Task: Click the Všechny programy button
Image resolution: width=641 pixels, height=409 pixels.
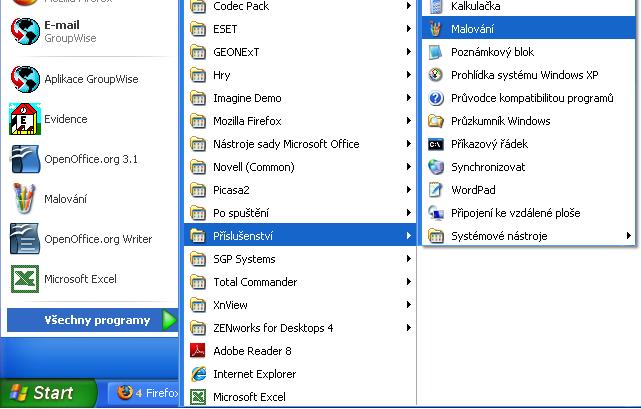Action: point(96,320)
